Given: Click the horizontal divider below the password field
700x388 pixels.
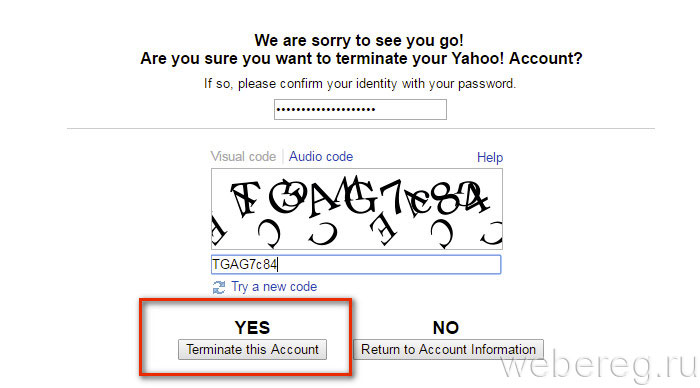Looking at the screenshot, I should coord(361,129).
